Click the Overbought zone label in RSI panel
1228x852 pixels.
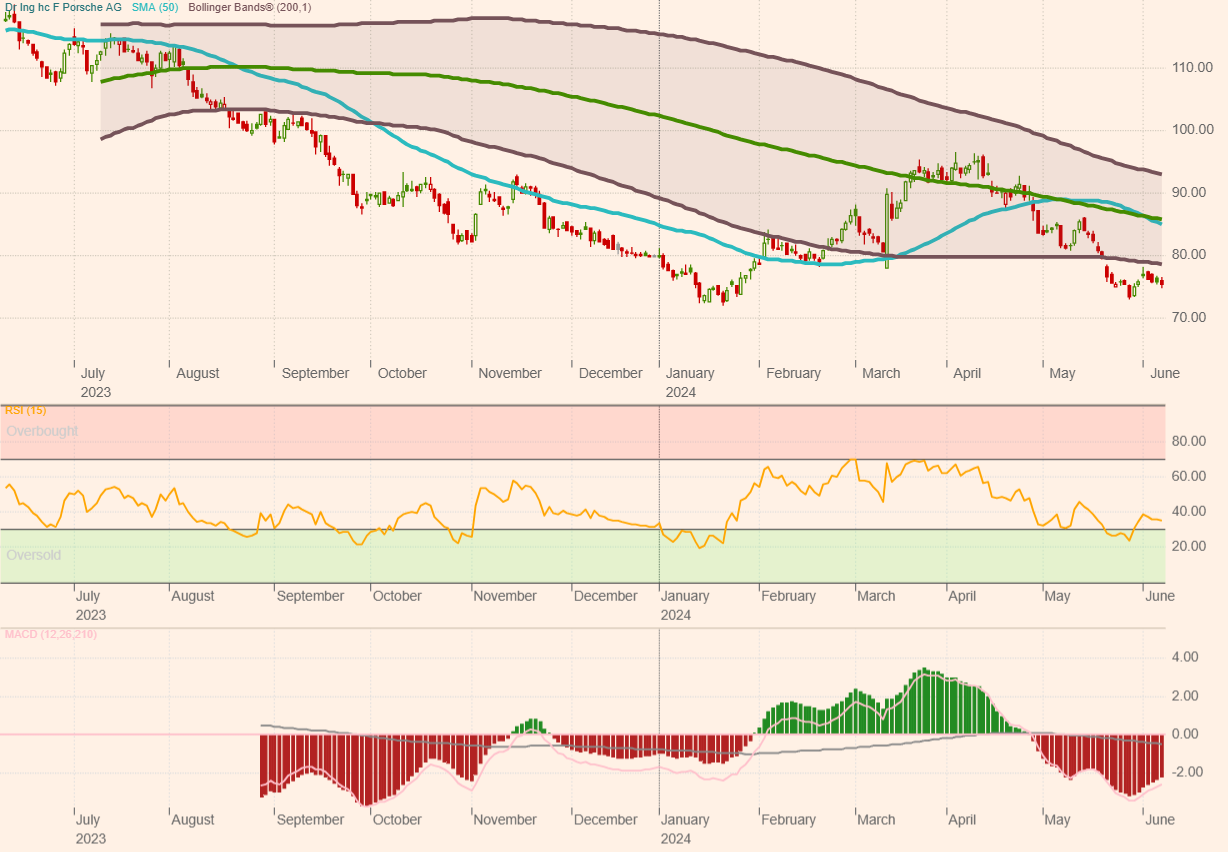[42, 431]
